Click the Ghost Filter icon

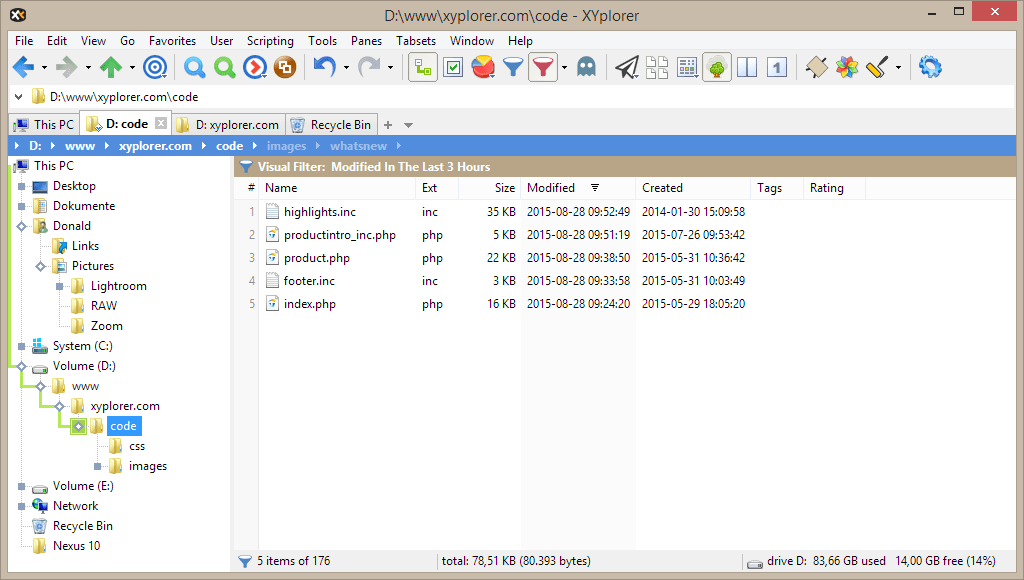(x=586, y=67)
